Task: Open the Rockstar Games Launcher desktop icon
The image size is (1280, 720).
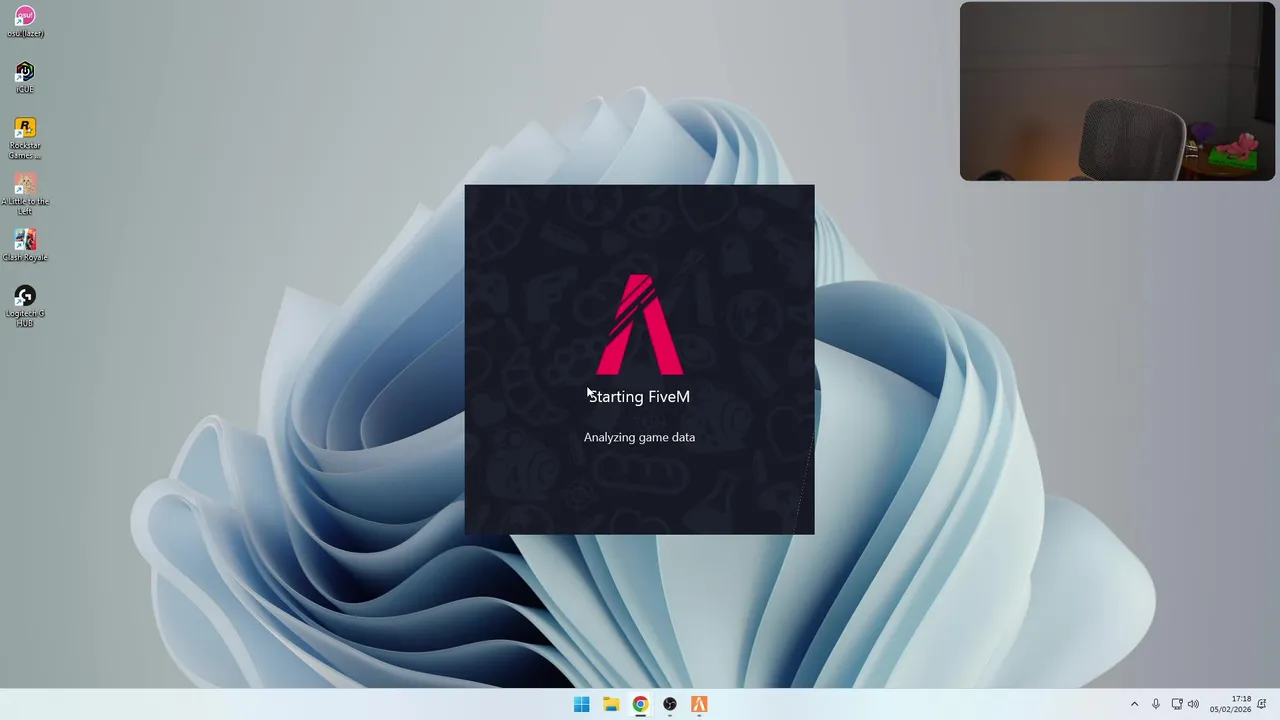Action: pyautogui.click(x=25, y=137)
